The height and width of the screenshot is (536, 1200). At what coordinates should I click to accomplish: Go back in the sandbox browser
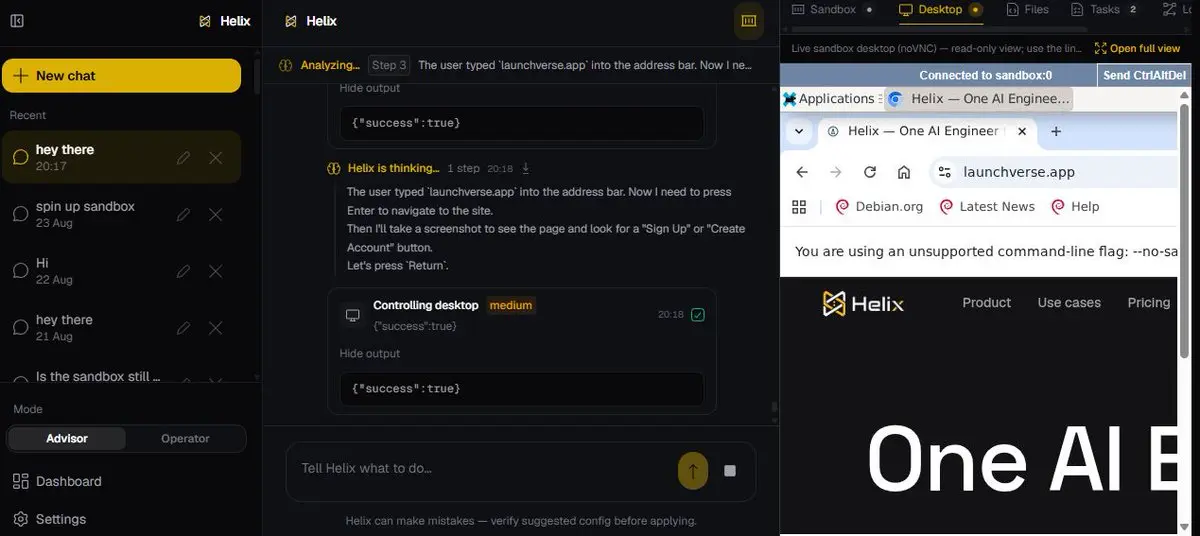(802, 172)
